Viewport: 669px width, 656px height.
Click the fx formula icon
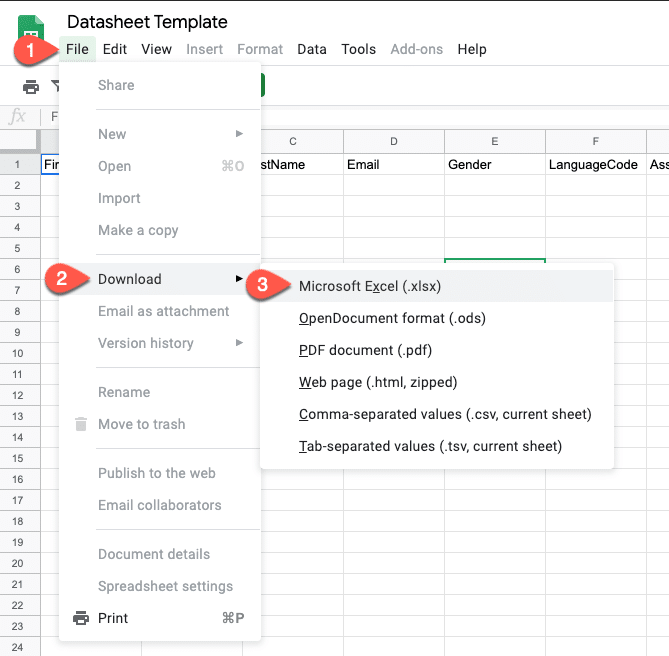(x=17, y=116)
